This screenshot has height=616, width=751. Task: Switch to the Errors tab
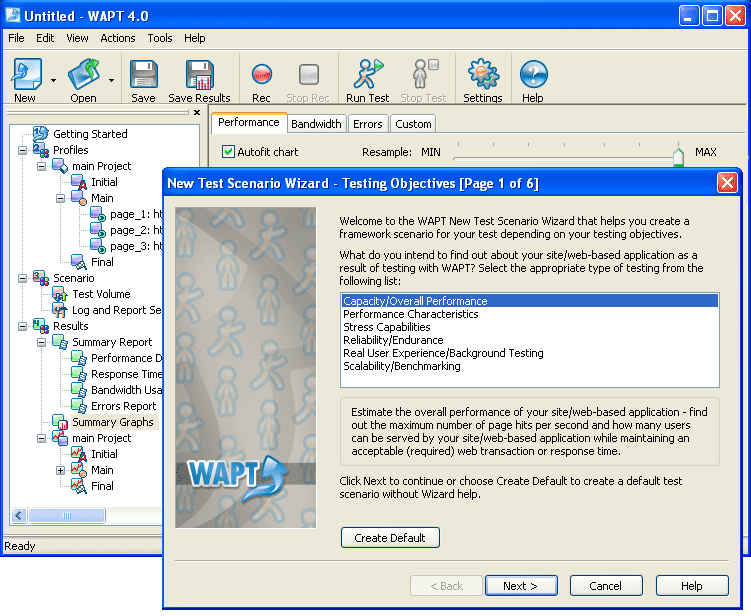367,124
